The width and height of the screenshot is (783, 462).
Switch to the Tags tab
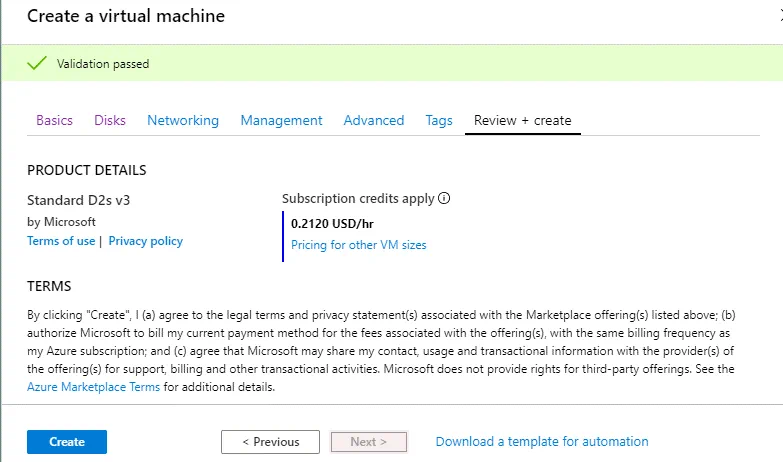tap(439, 120)
